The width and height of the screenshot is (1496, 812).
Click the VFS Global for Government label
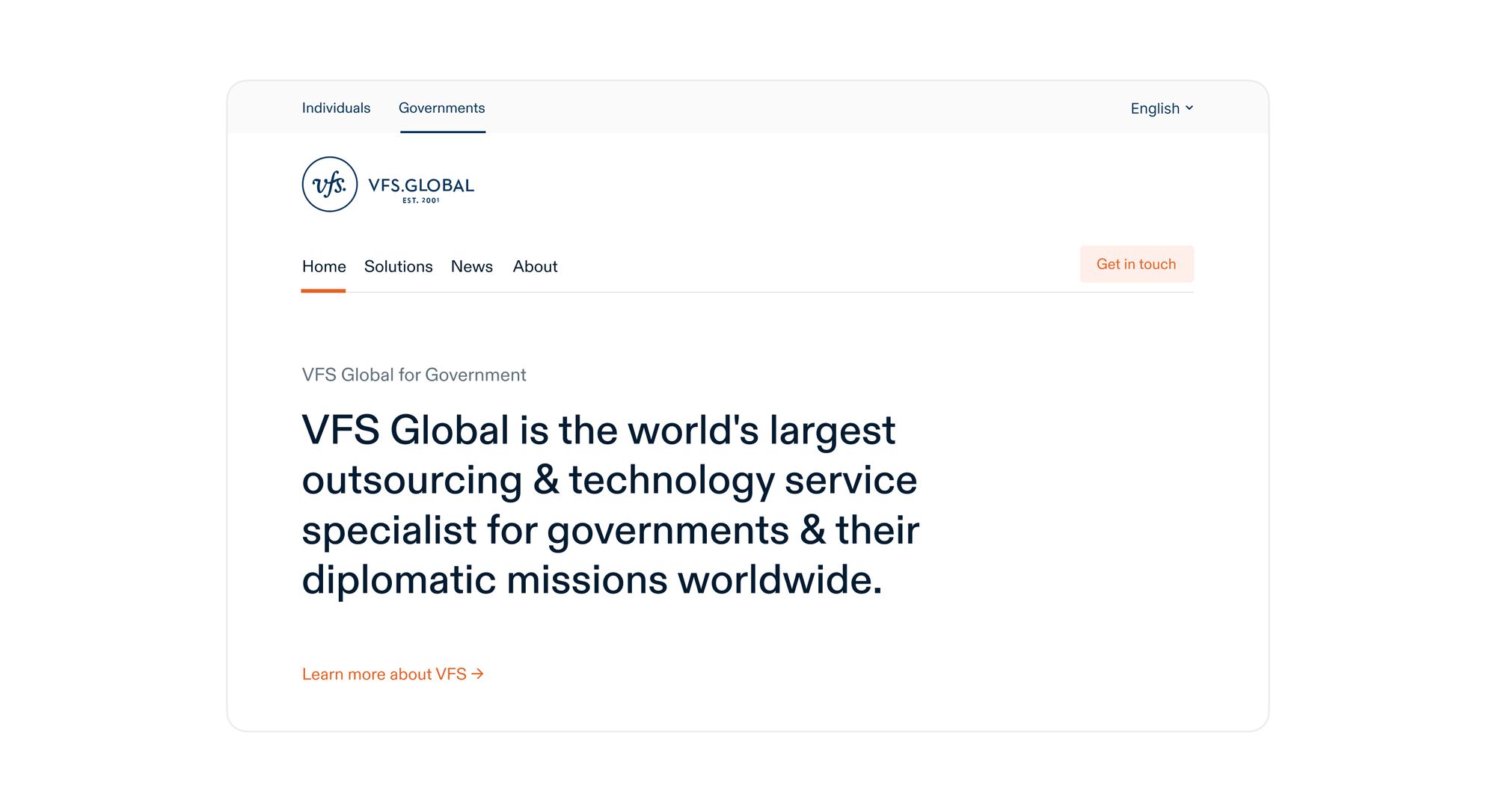click(x=414, y=375)
